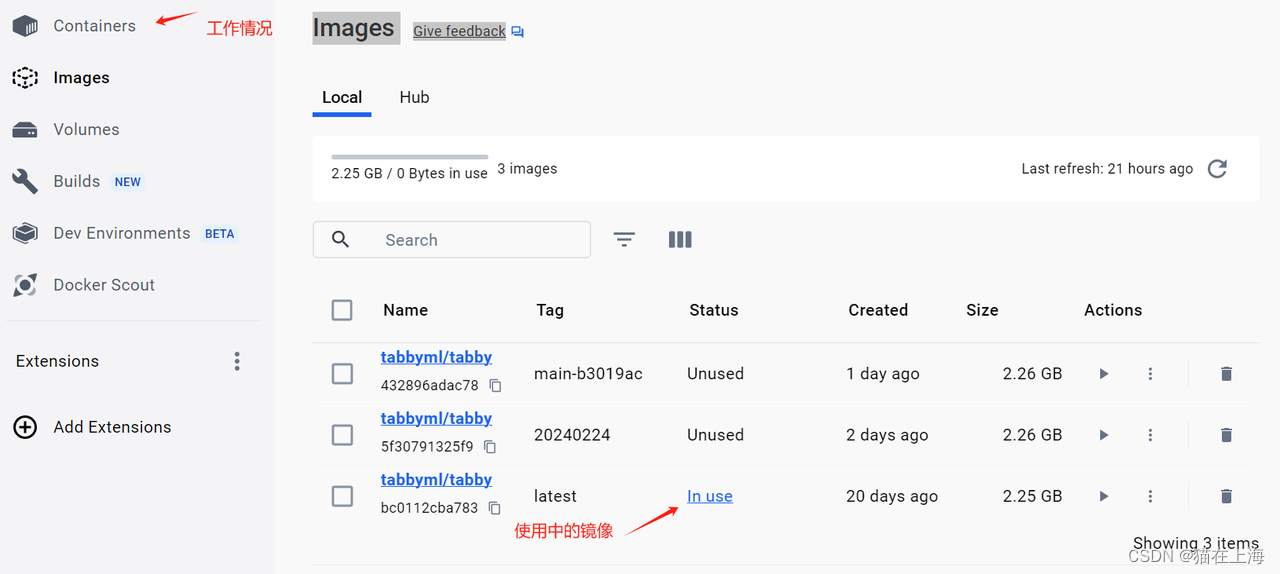Sort by the Size column header
This screenshot has width=1280, height=574.
click(x=982, y=310)
